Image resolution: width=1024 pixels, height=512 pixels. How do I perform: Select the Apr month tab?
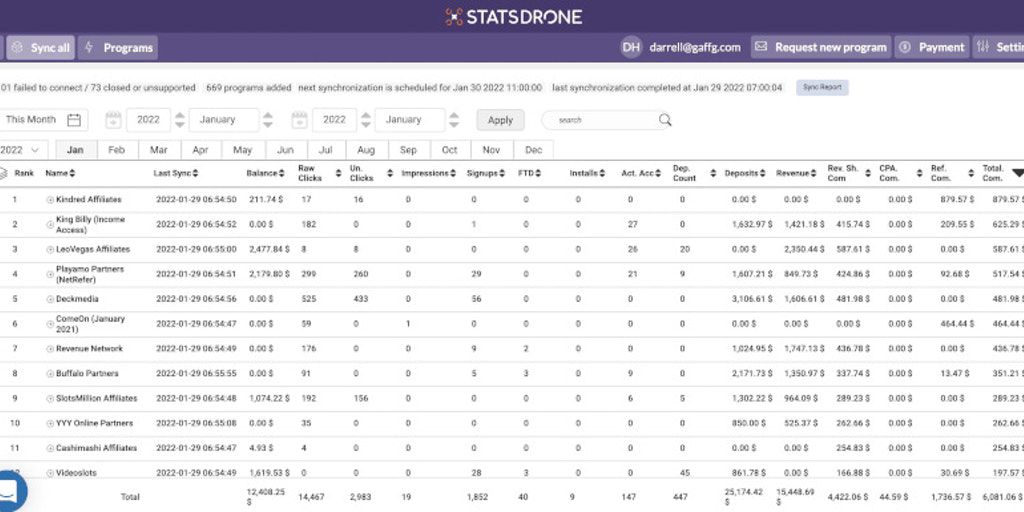coord(200,150)
